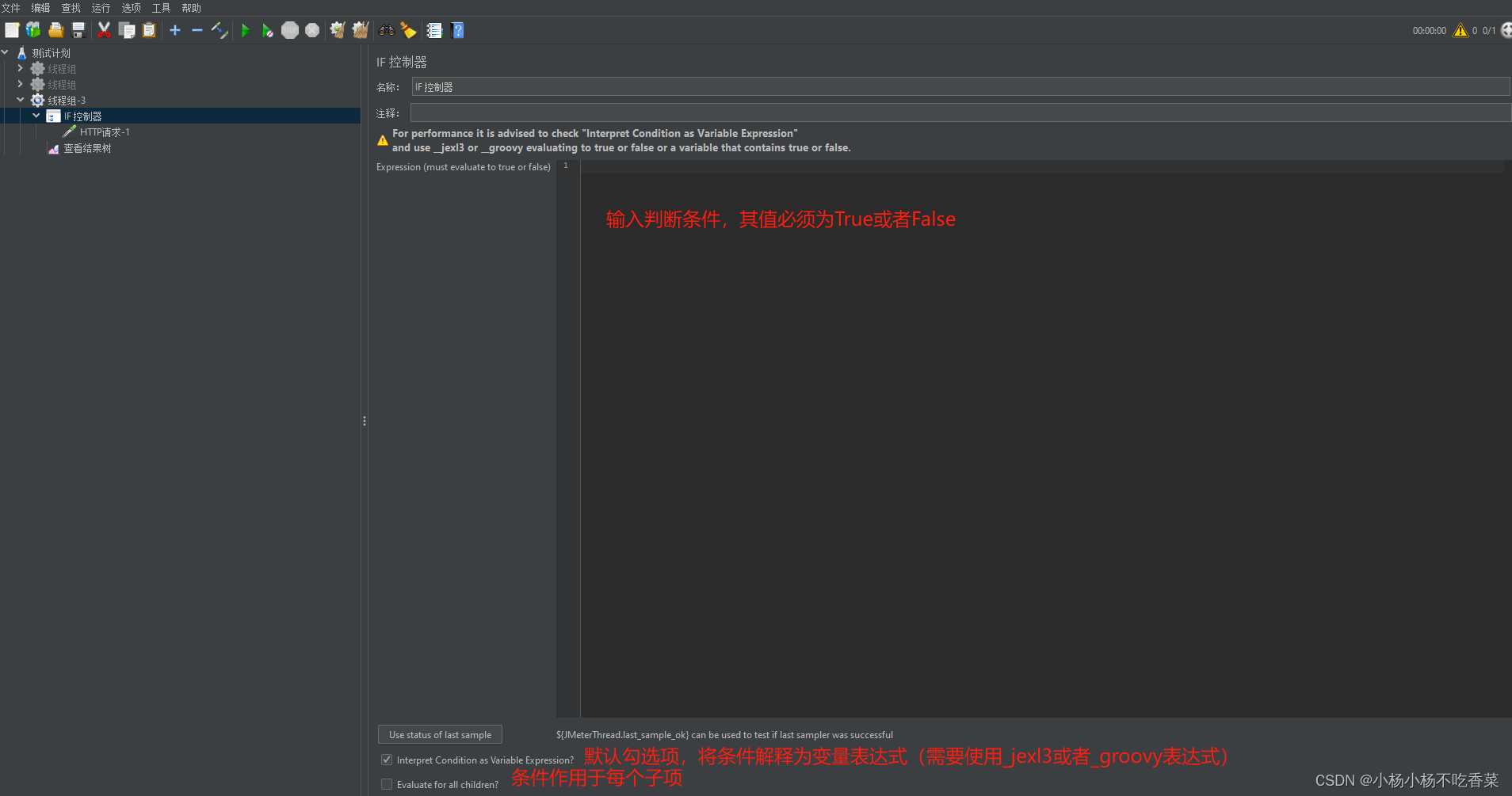Screen dimensions: 1512x796
Task: Click the panel split divider handle
Action: pos(365,421)
